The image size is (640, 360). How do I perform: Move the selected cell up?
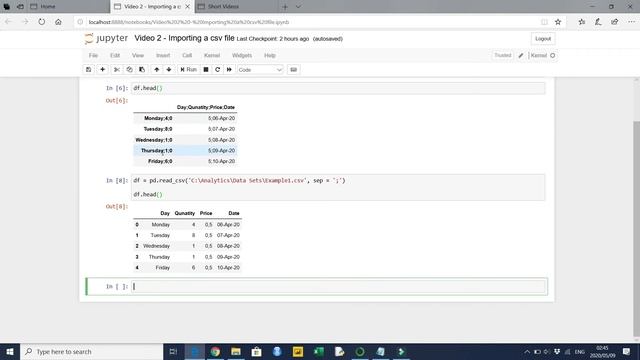coord(156,70)
